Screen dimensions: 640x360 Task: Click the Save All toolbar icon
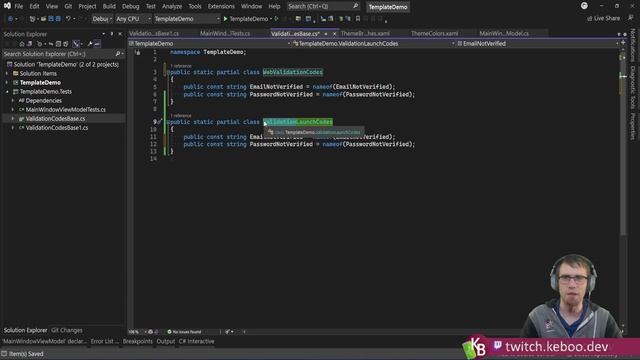pos(58,19)
